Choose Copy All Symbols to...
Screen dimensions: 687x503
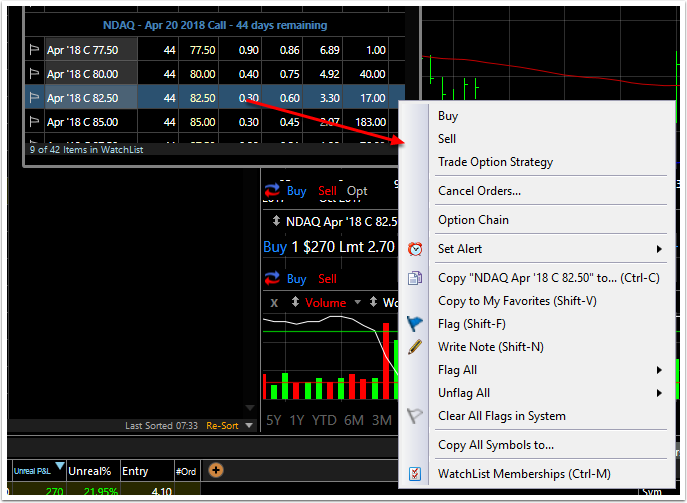tap(496, 445)
